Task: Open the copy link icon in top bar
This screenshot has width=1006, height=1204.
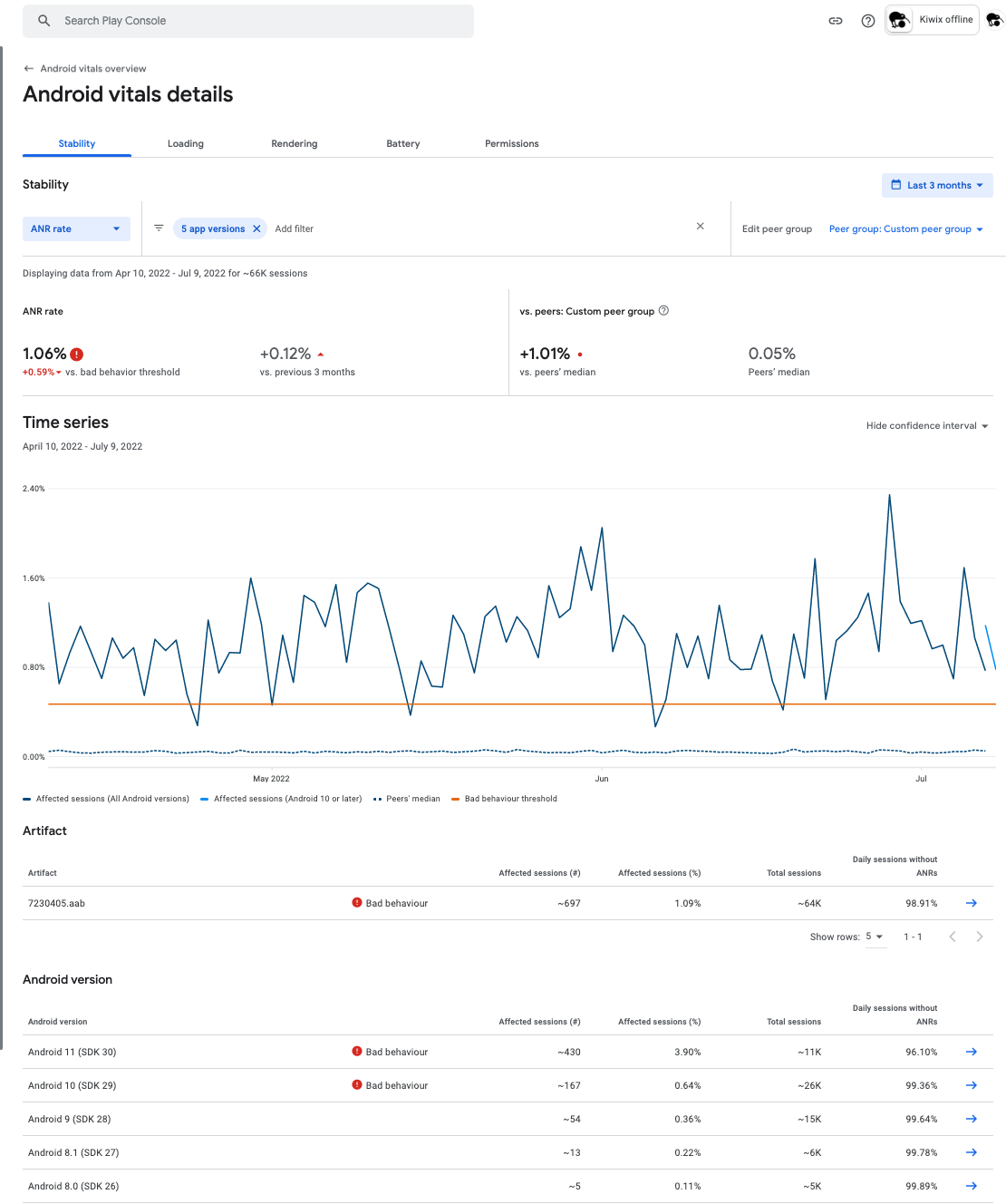Action: tap(835, 20)
